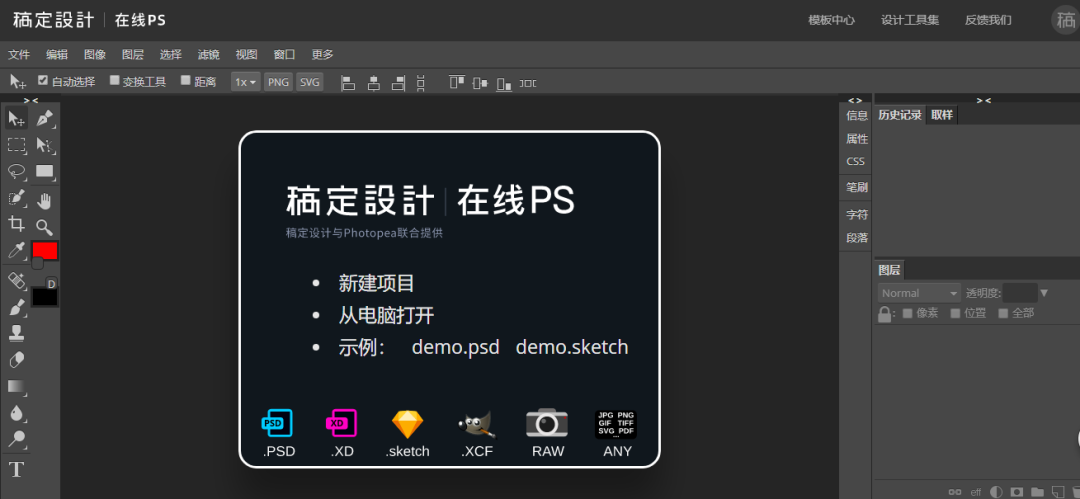Open the Normal blend mode dropdown
Screen dimensions: 1080x499
919,293
